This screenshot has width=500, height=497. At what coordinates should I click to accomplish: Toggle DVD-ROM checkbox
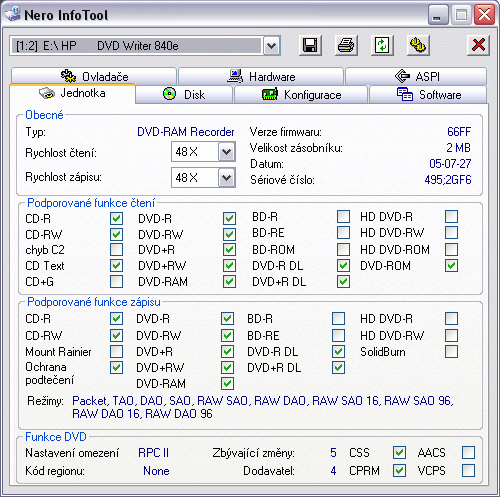coord(451,266)
